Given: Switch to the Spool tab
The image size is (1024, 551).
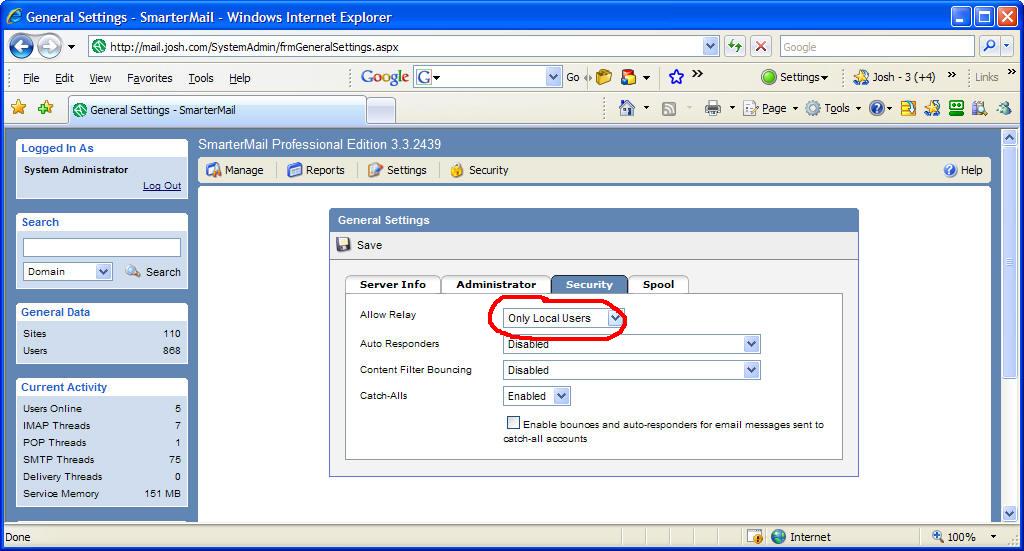Looking at the screenshot, I should coord(658,285).
